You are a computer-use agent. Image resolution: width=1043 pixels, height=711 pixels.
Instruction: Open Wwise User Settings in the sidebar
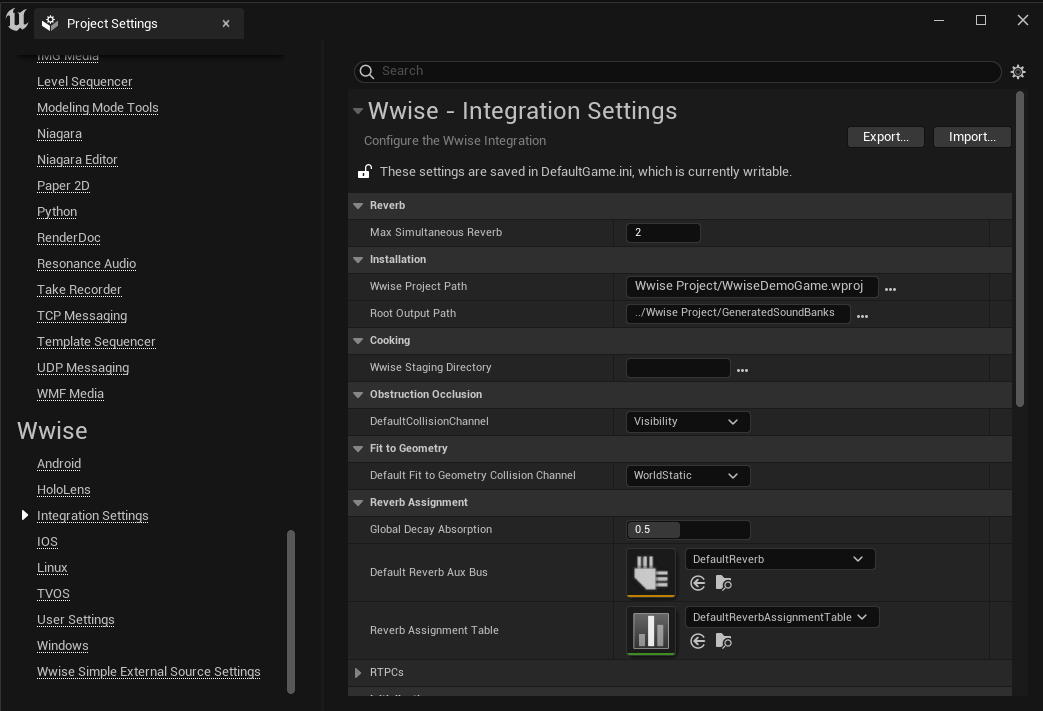tap(76, 620)
